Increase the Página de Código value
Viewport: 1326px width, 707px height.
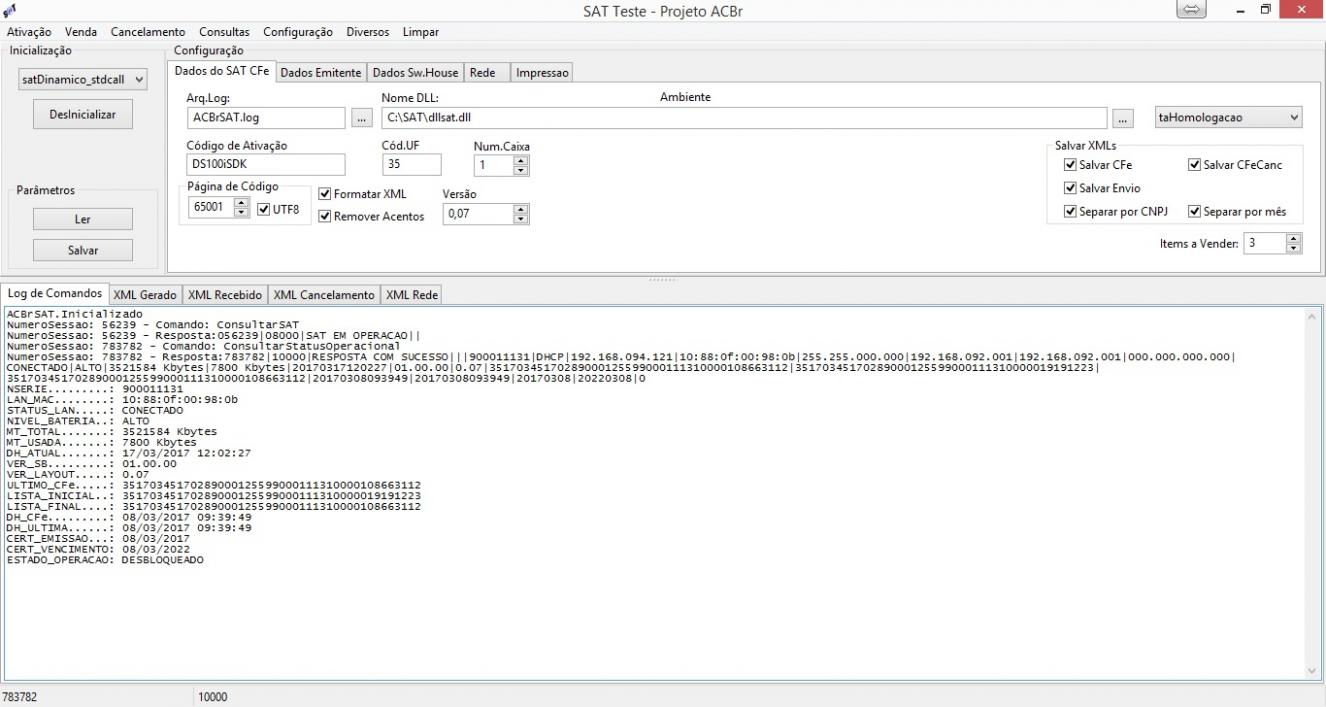[241, 203]
